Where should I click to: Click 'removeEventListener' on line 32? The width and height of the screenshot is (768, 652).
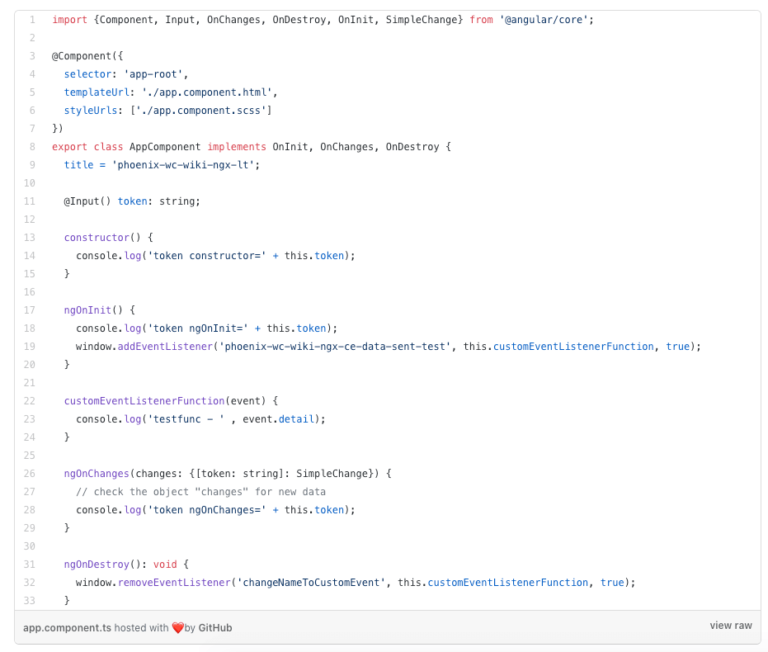[x=174, y=582]
